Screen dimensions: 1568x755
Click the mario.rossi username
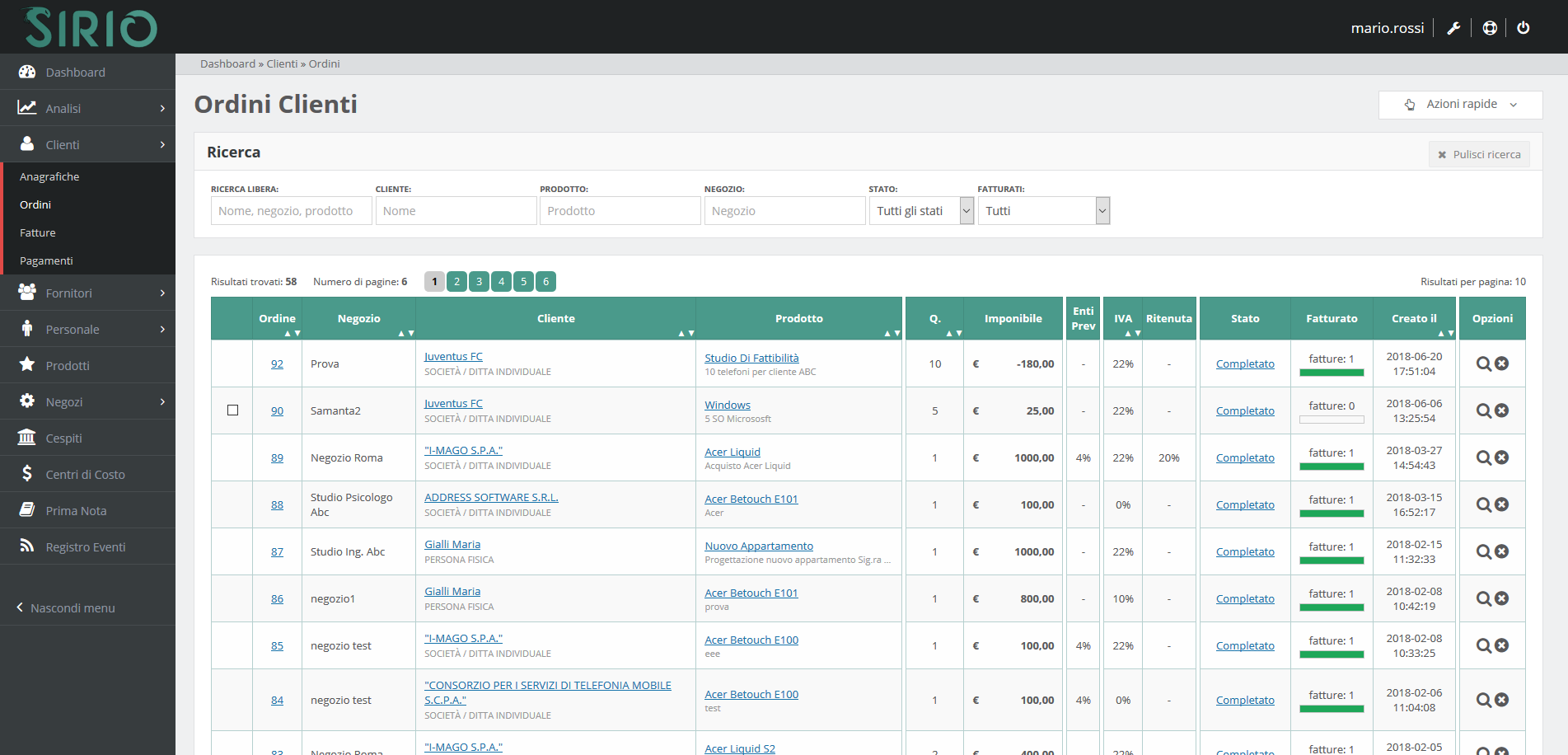tap(1387, 28)
